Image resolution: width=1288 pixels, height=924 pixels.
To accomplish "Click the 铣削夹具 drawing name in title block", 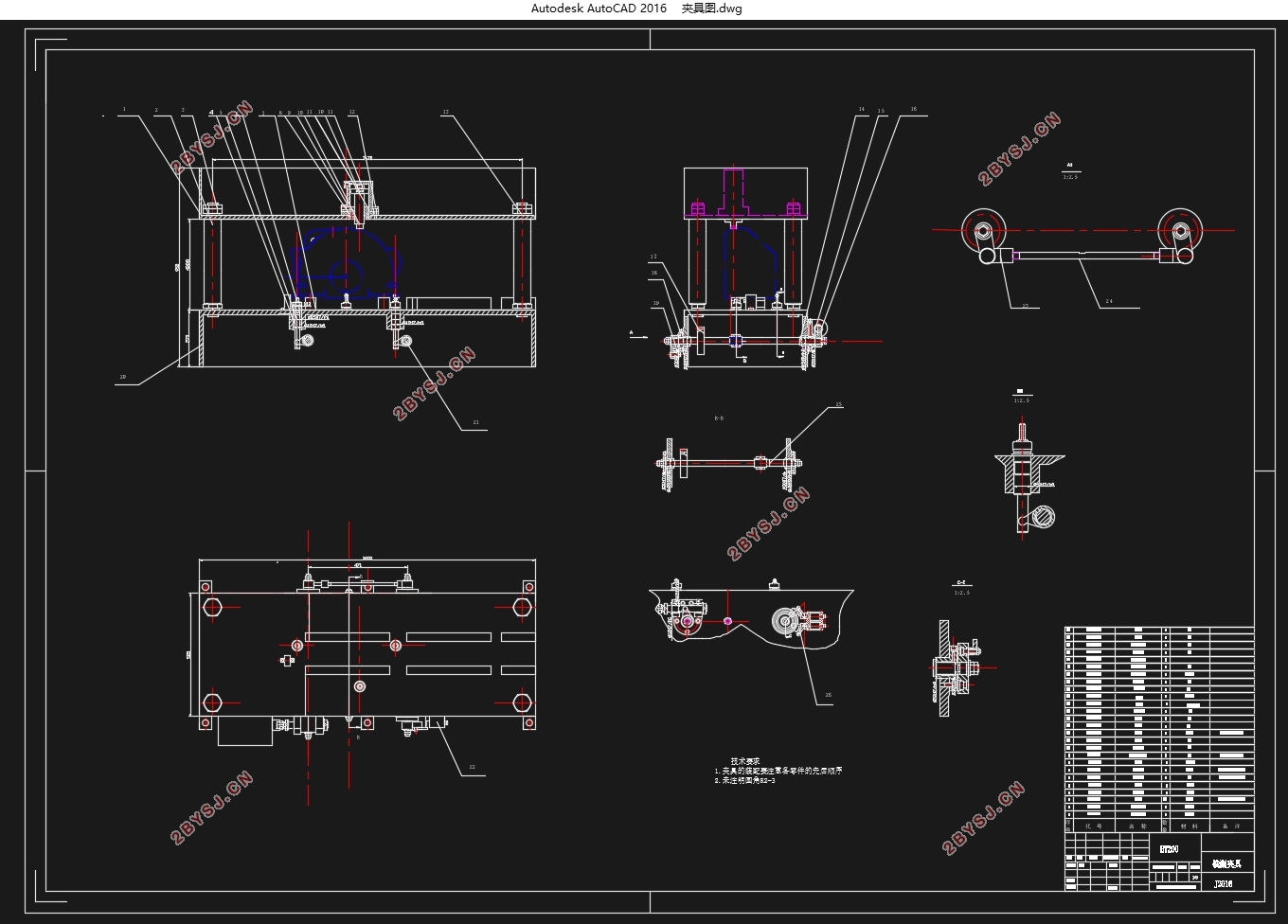I will coord(1225,863).
